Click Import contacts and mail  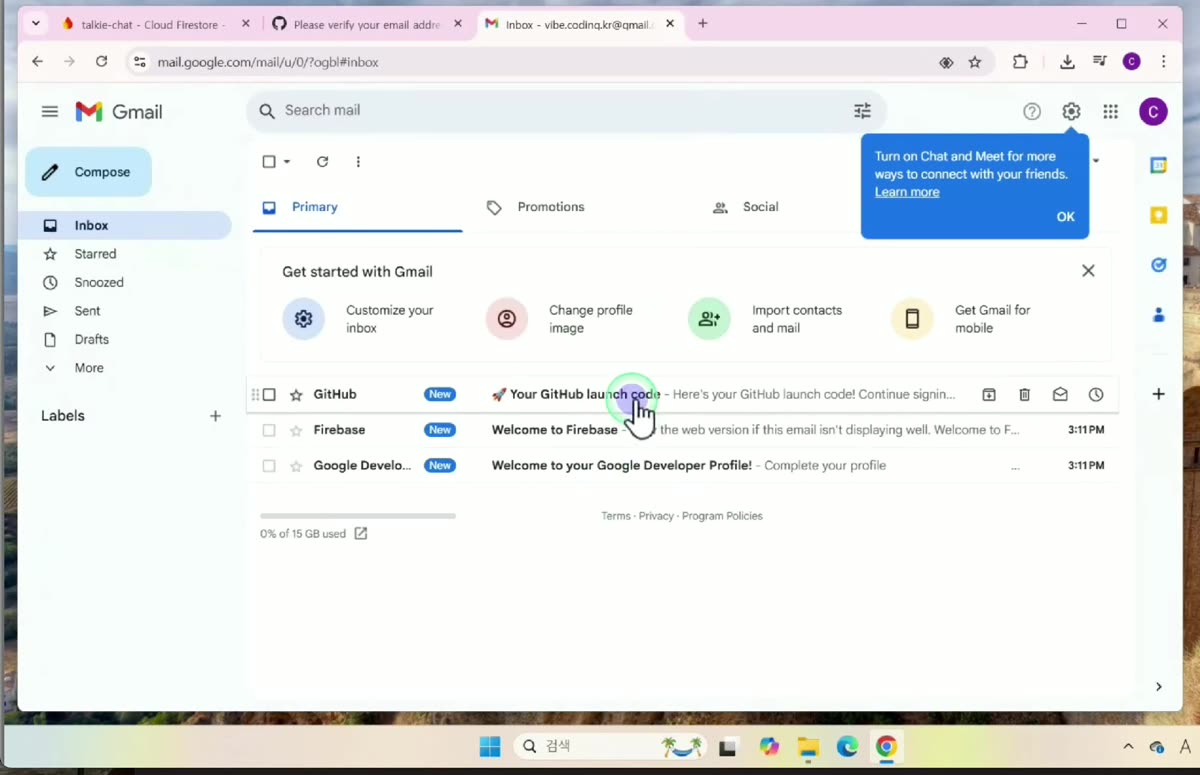coord(767,319)
